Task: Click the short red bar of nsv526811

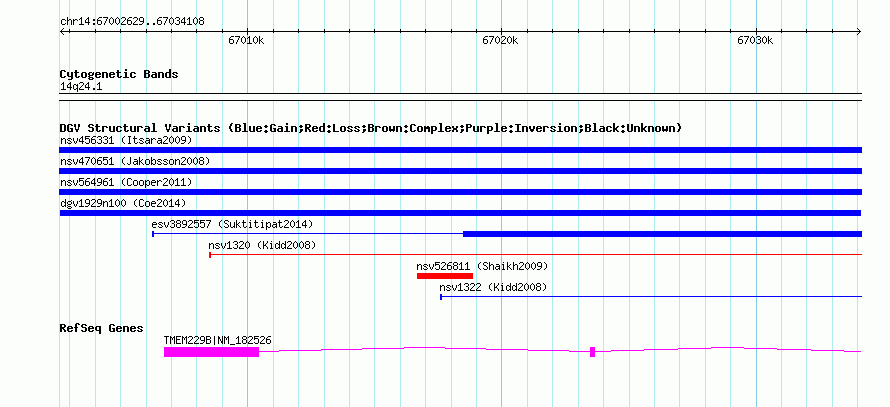Action: (x=445, y=276)
